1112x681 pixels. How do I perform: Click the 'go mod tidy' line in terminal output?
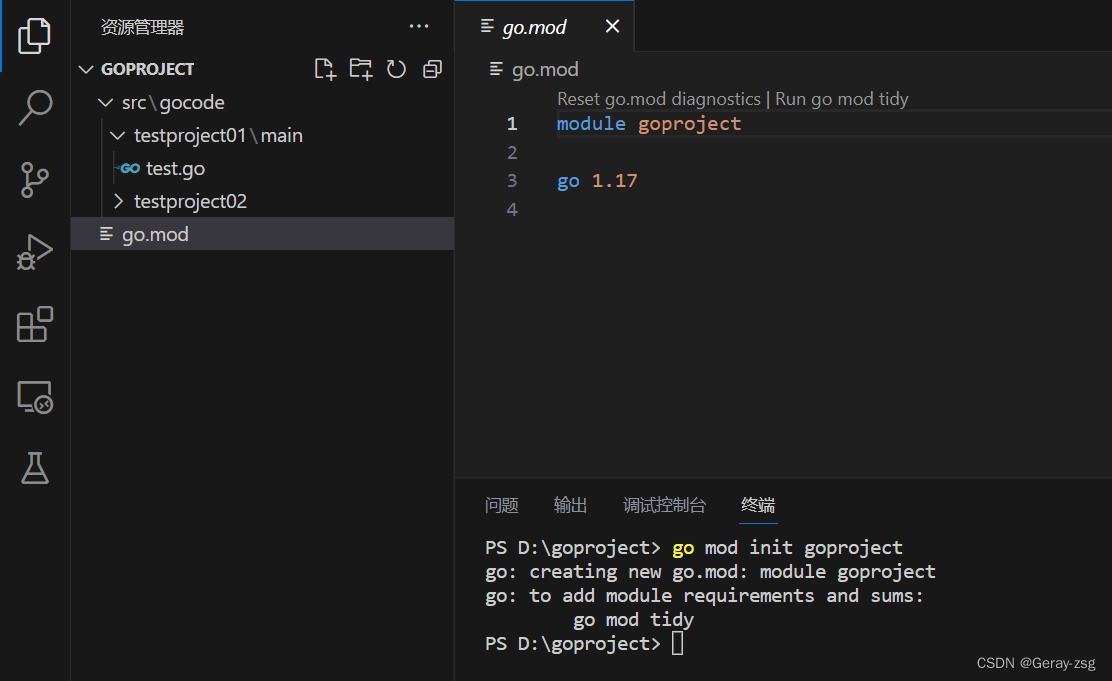coord(633,620)
